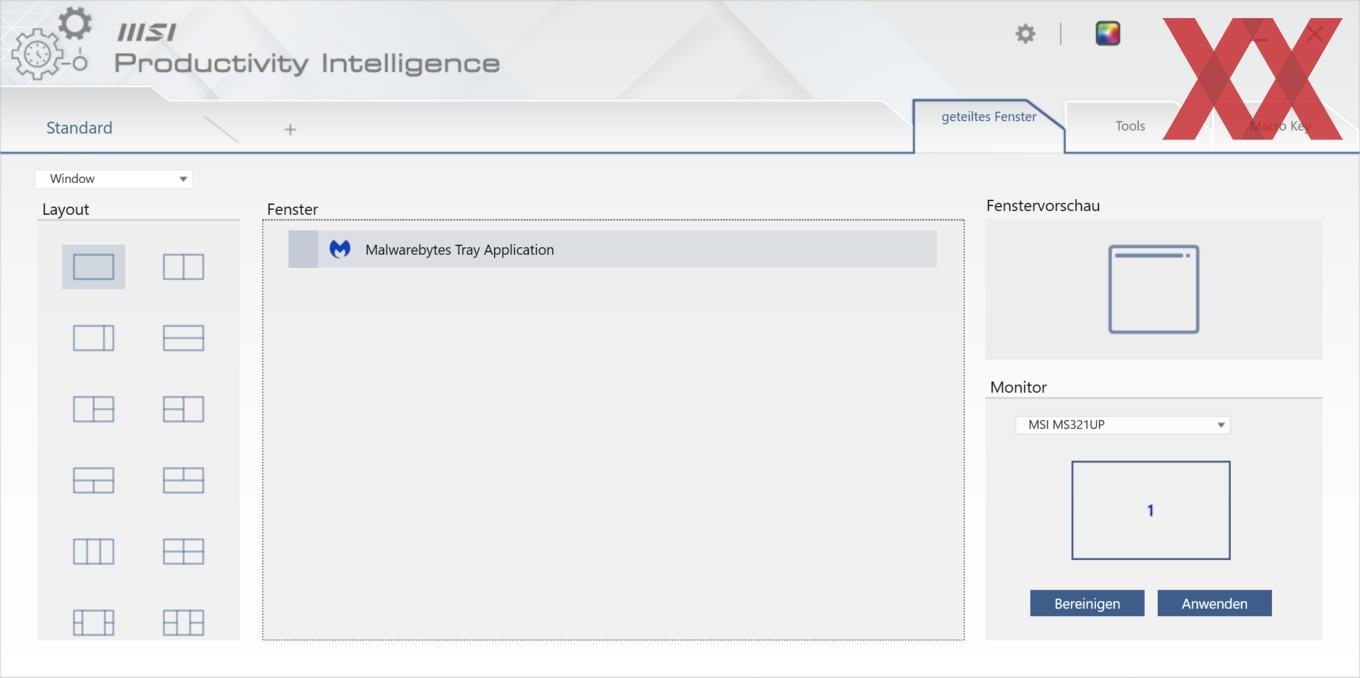Select the single full-window layout
The width and height of the screenshot is (1360, 678).
[x=93, y=267]
